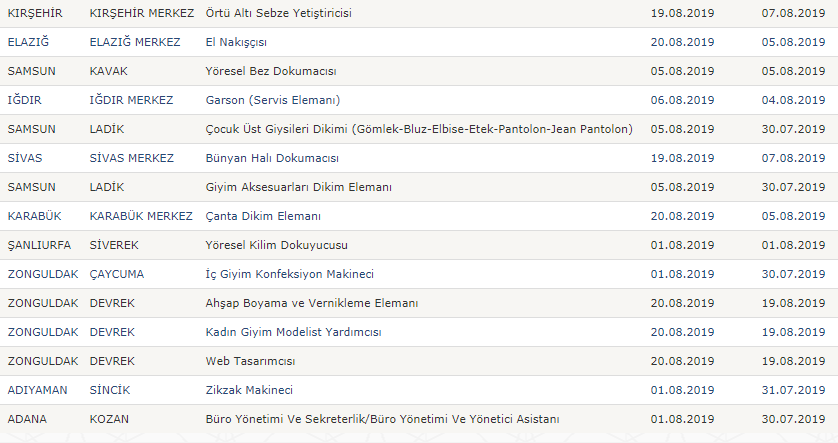Select the ŞANLIURFA province cell
Viewport: 838px width, 443px height.
(x=38, y=245)
